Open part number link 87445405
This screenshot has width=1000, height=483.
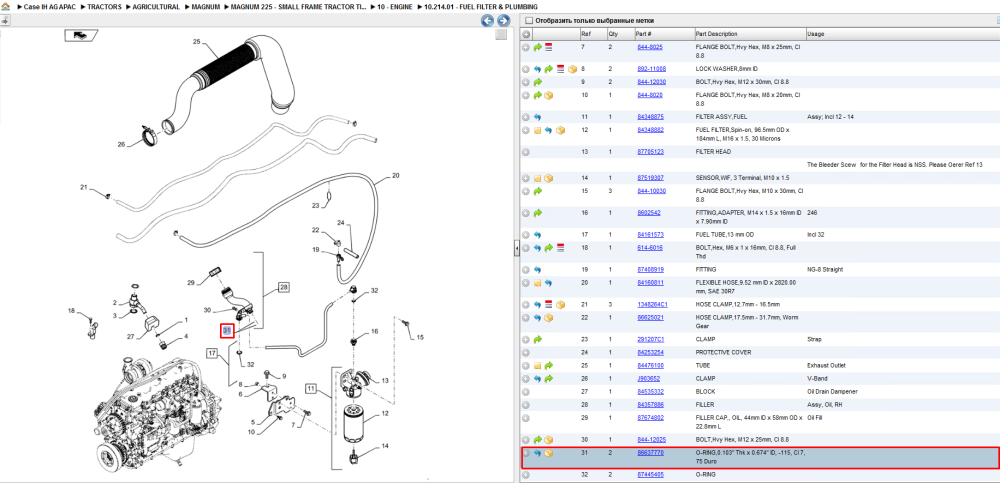pyautogui.click(x=651, y=475)
